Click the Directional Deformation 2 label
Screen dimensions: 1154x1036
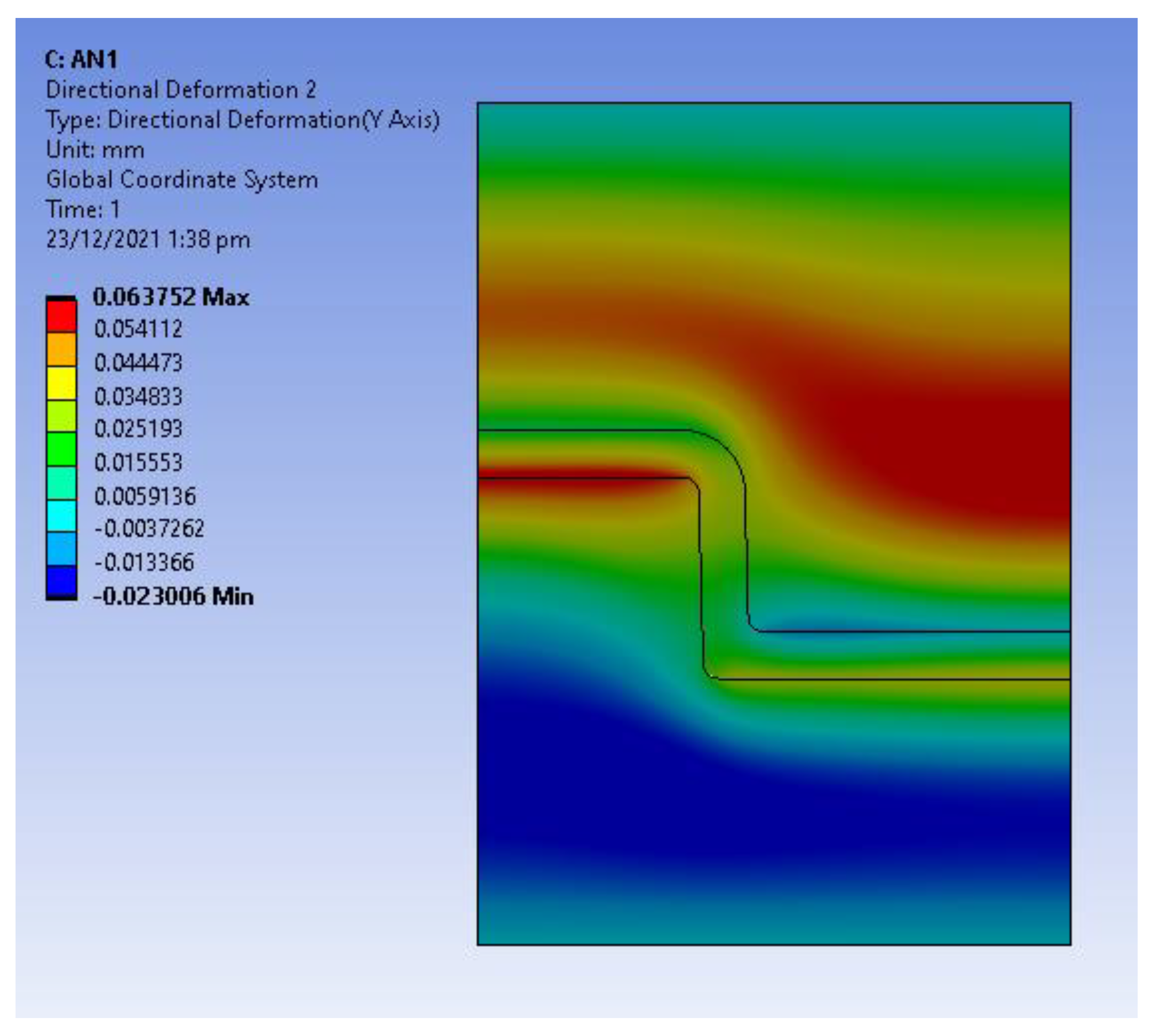[181, 90]
